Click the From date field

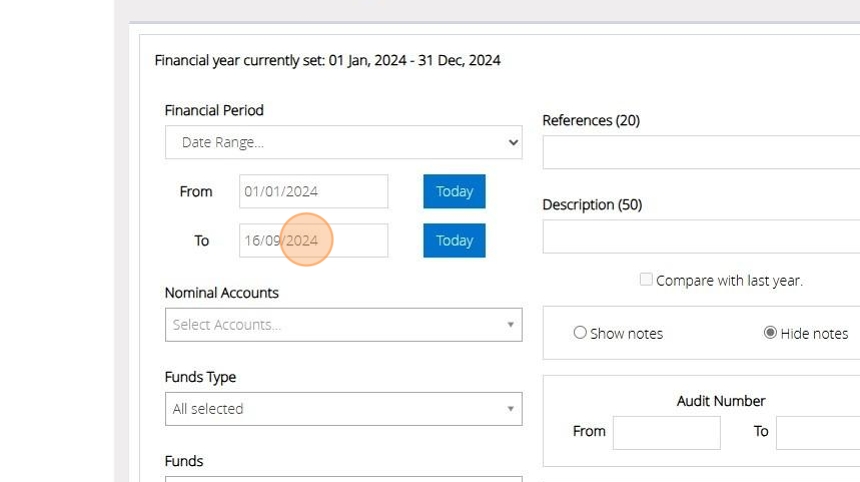313,191
